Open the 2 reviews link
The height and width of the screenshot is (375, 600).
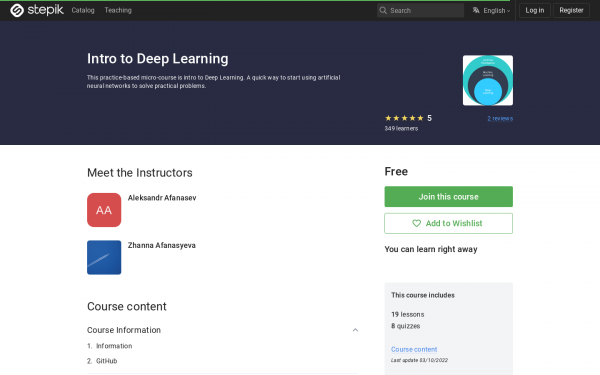click(500, 119)
